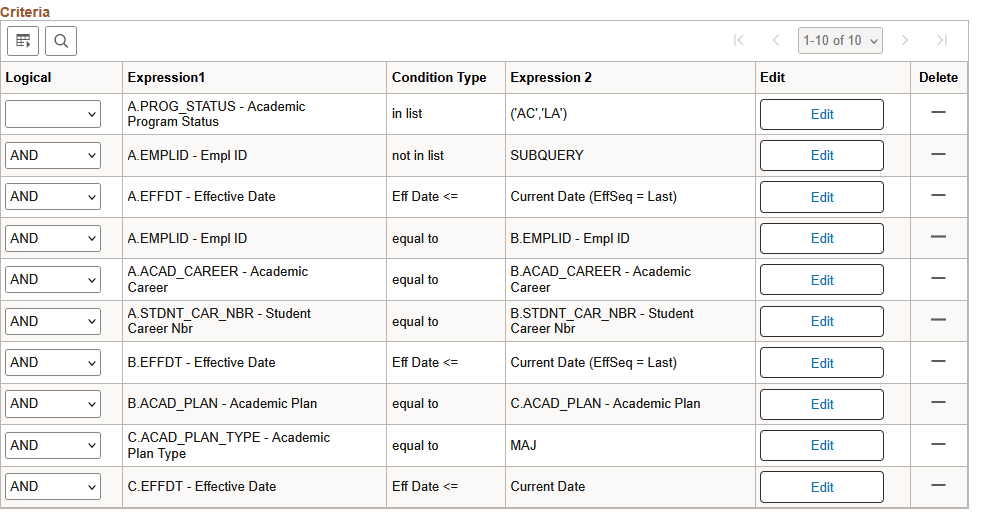Viewport: 985px width, 517px height.
Task: Click the next page chevron
Action: (905, 41)
